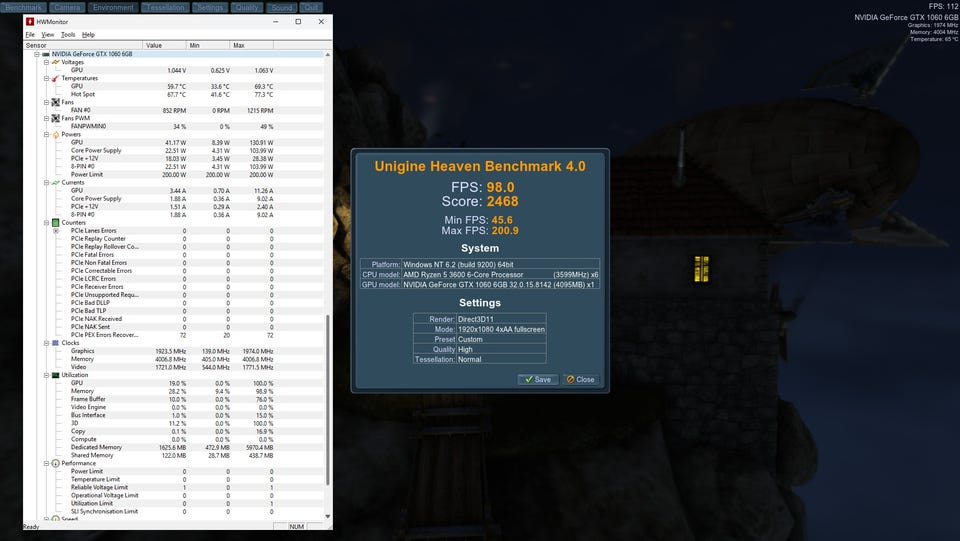
Task: Click the Sensor column header
Action: coord(83,45)
